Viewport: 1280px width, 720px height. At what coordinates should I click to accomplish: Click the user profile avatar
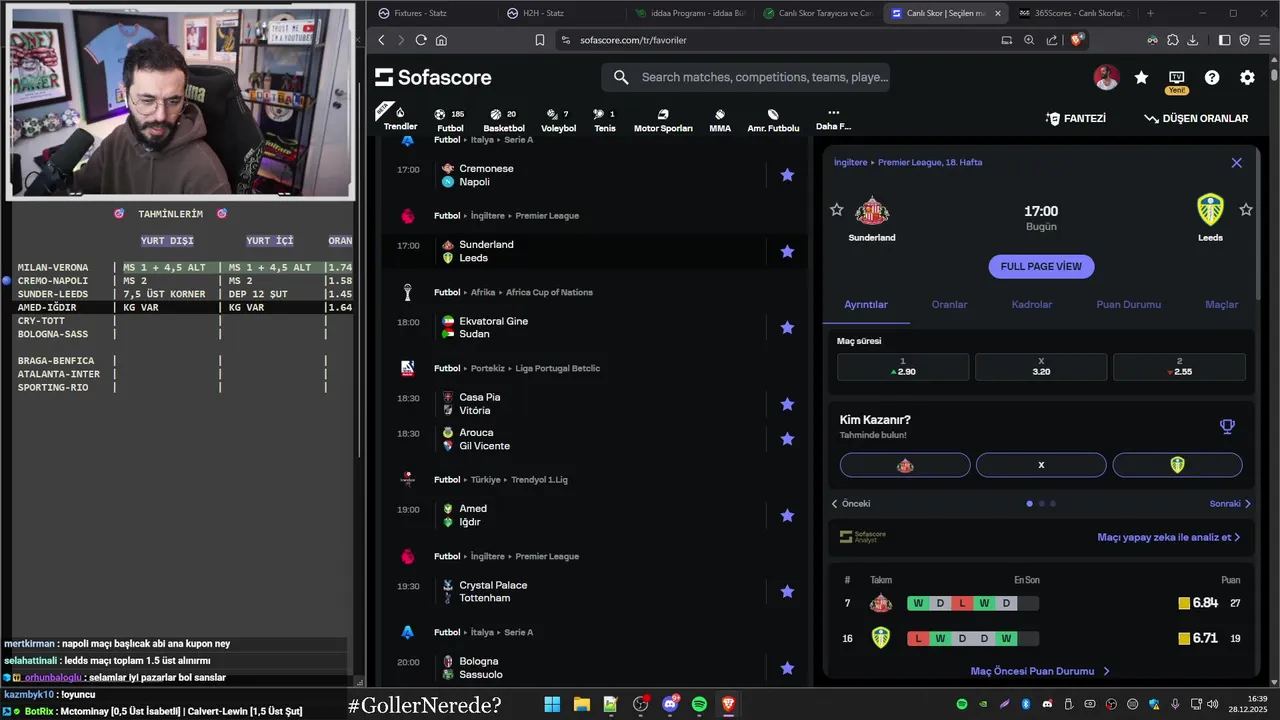(x=1106, y=77)
